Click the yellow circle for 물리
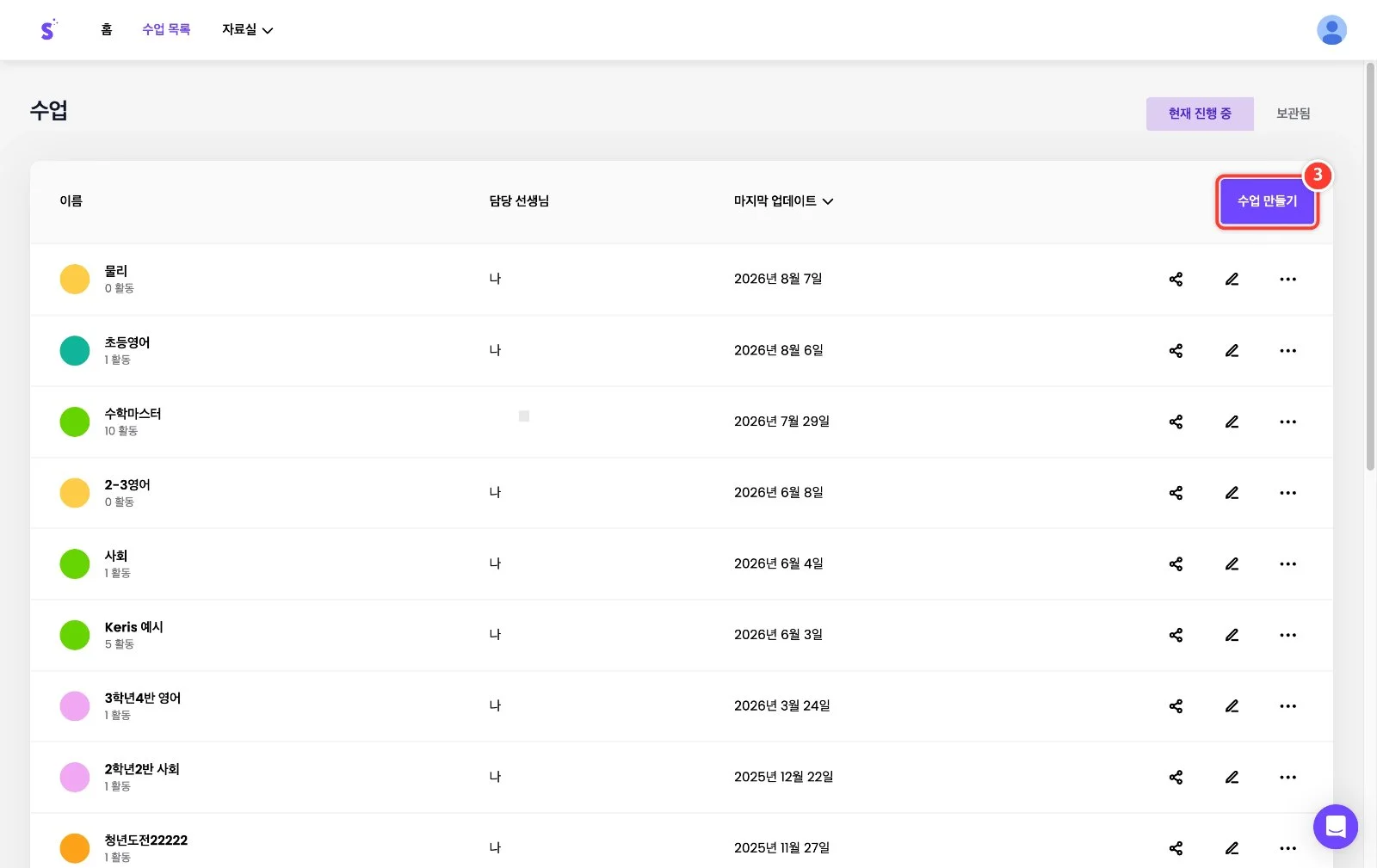 click(75, 279)
